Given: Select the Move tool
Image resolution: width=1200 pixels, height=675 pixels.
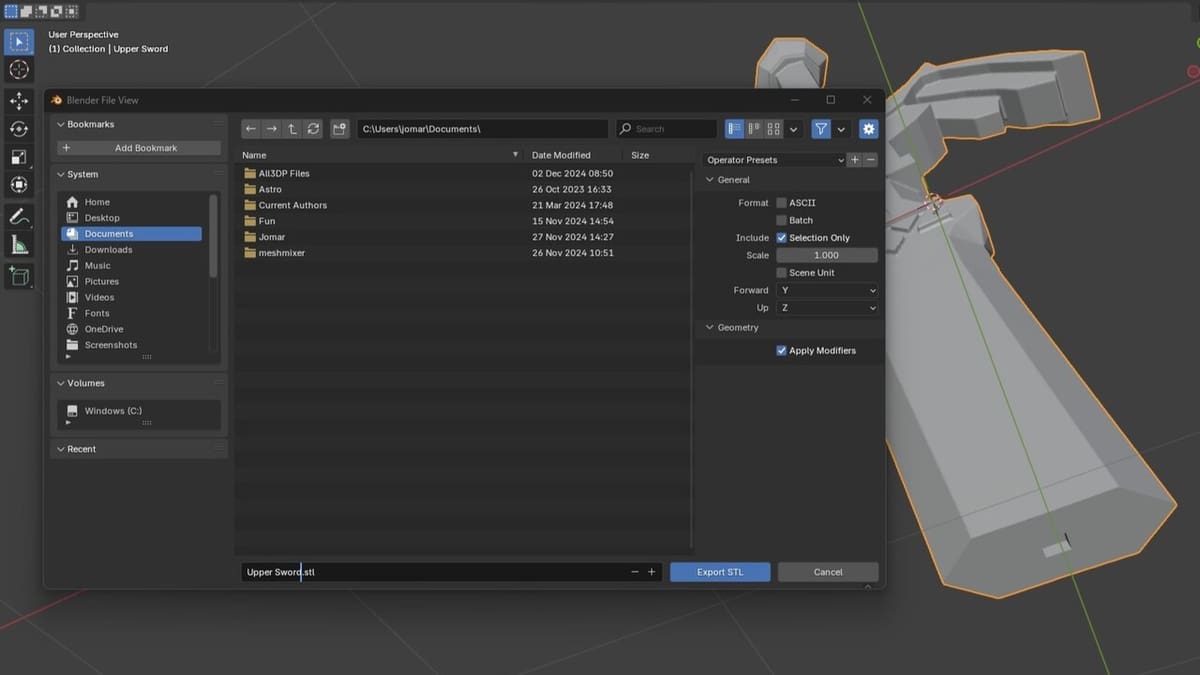Looking at the screenshot, I should click(19, 101).
